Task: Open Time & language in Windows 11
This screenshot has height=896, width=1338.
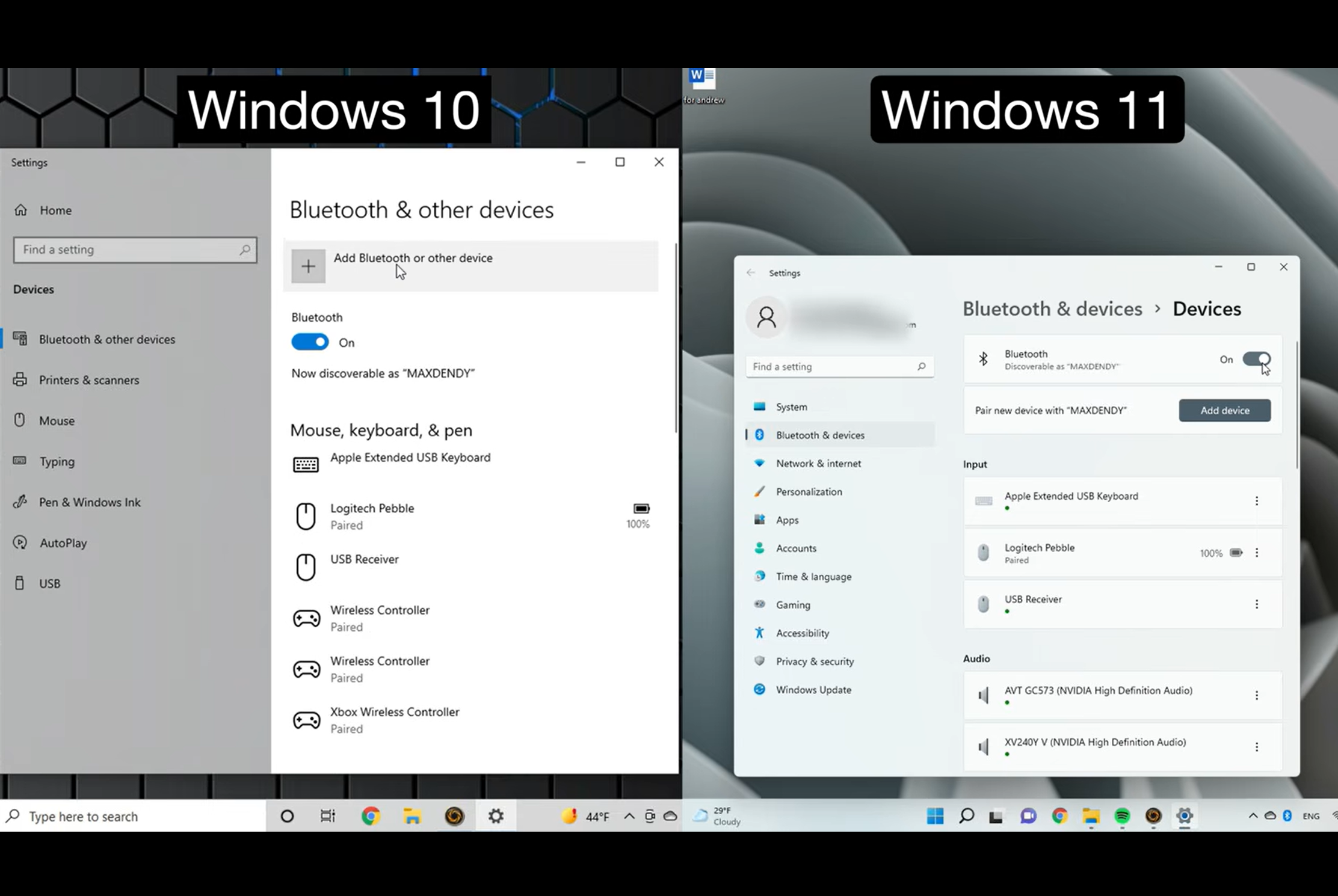Action: click(839, 576)
